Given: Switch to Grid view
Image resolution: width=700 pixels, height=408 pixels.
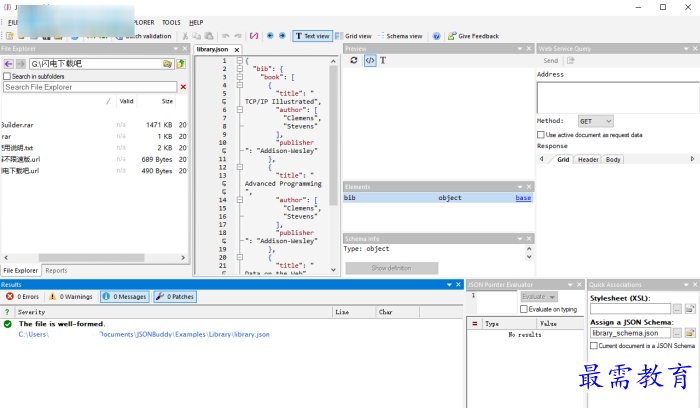Looking at the screenshot, I should (x=354, y=36).
